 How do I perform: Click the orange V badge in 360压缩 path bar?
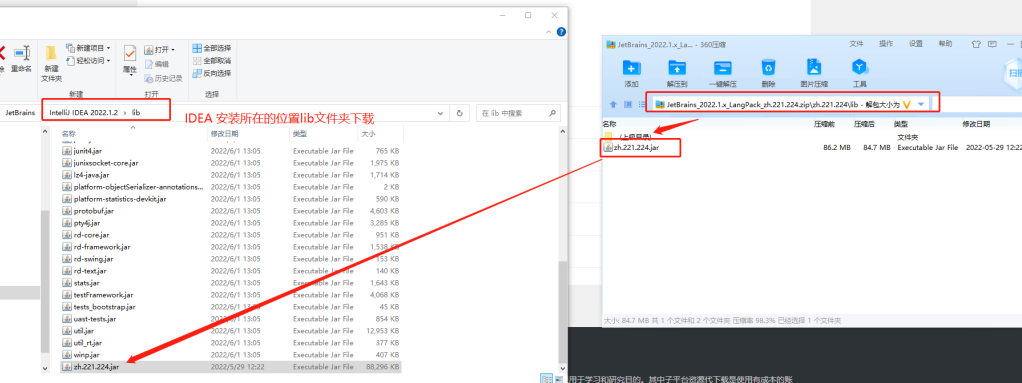point(907,104)
